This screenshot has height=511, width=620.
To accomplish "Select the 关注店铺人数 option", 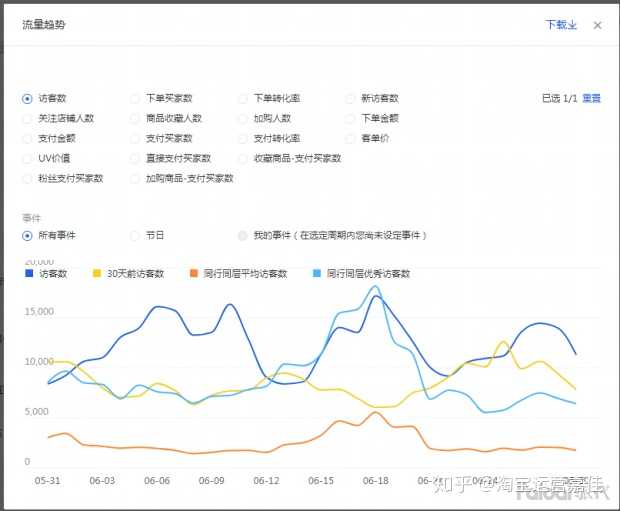I will pos(27,118).
